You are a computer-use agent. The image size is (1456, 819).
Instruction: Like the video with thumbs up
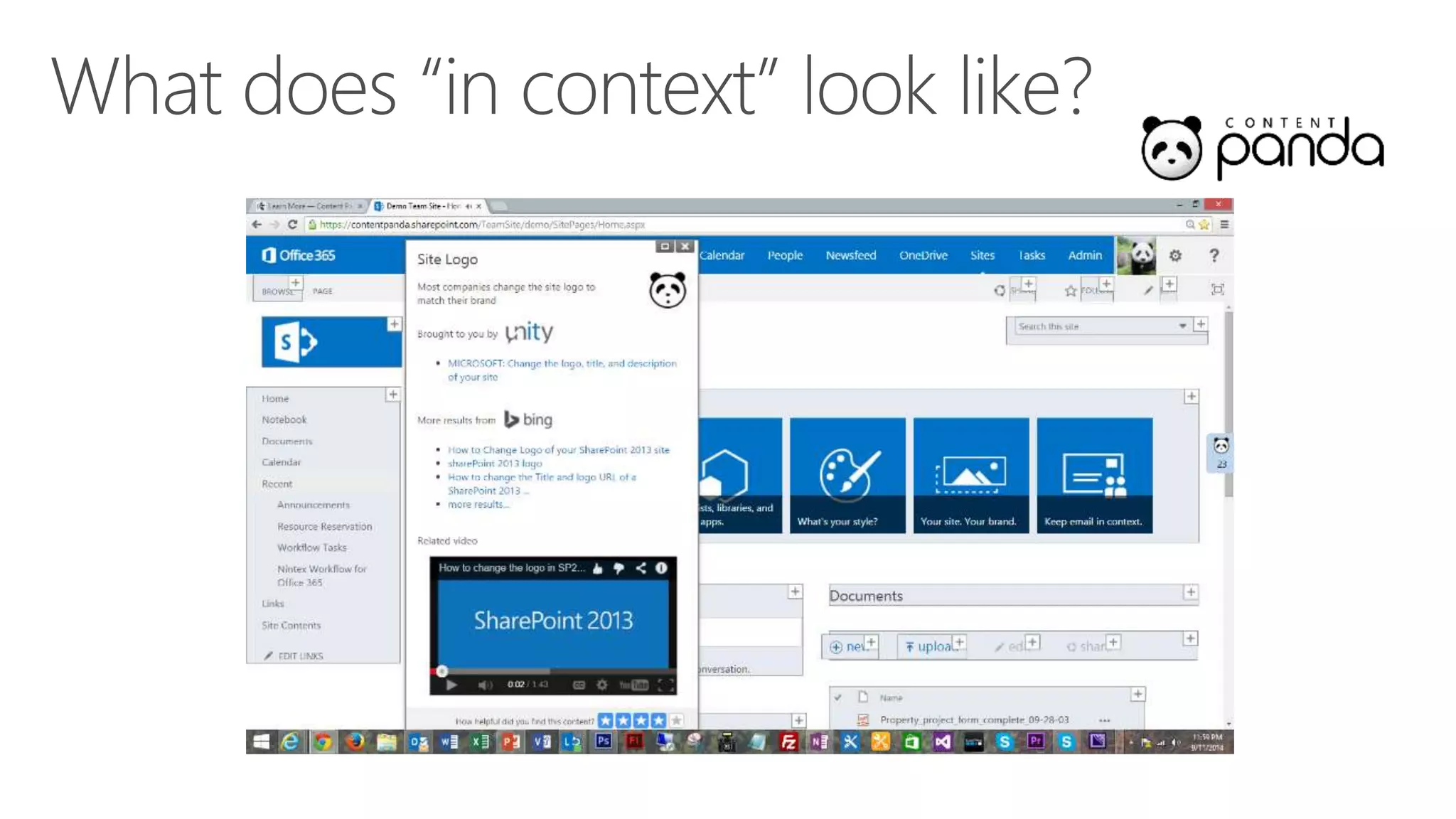point(598,568)
